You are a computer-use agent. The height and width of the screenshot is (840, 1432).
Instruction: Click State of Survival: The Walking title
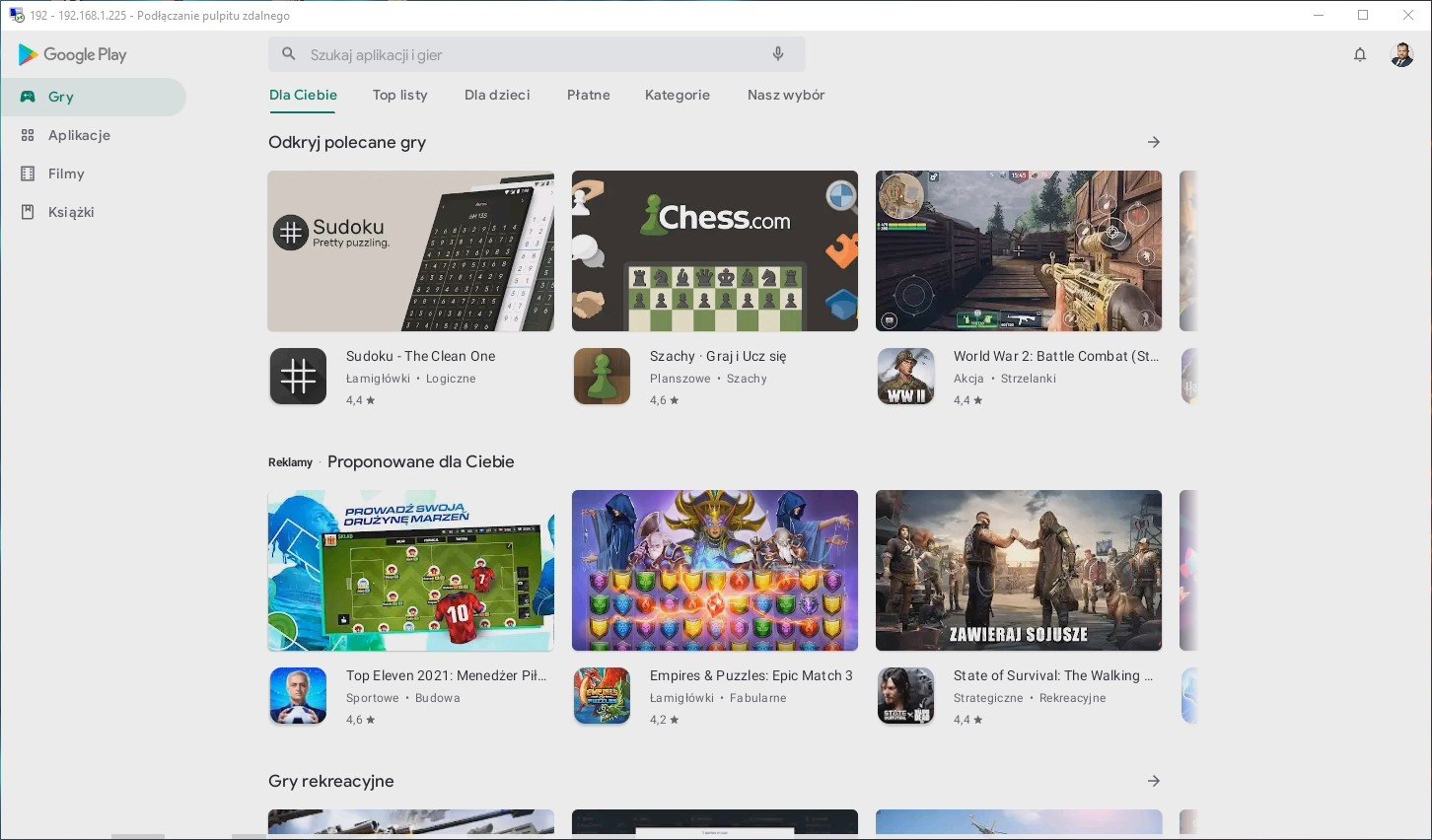click(x=1053, y=675)
